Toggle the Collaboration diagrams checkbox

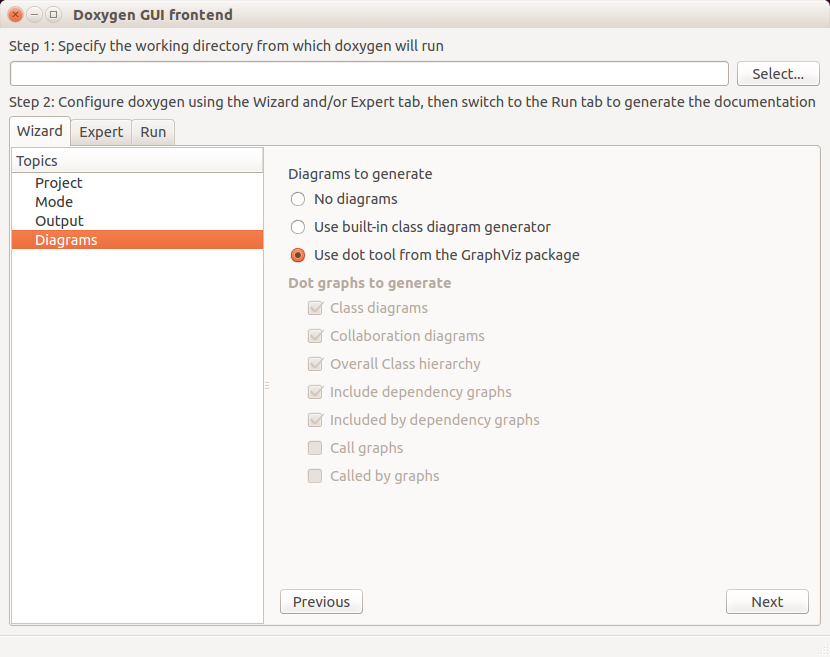click(x=315, y=336)
